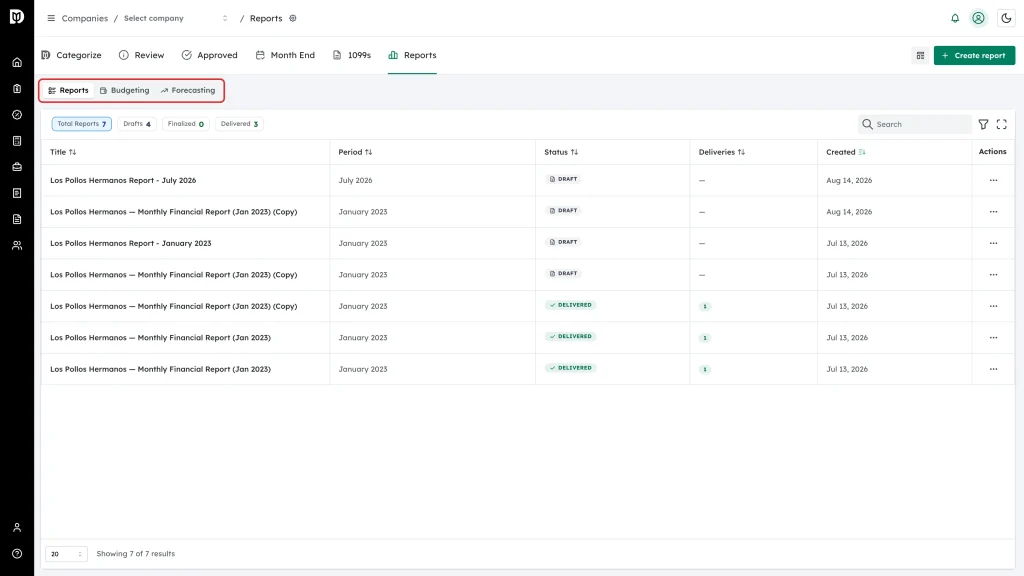Expand table to fullscreen
The image size is (1024, 576).
(1002, 124)
